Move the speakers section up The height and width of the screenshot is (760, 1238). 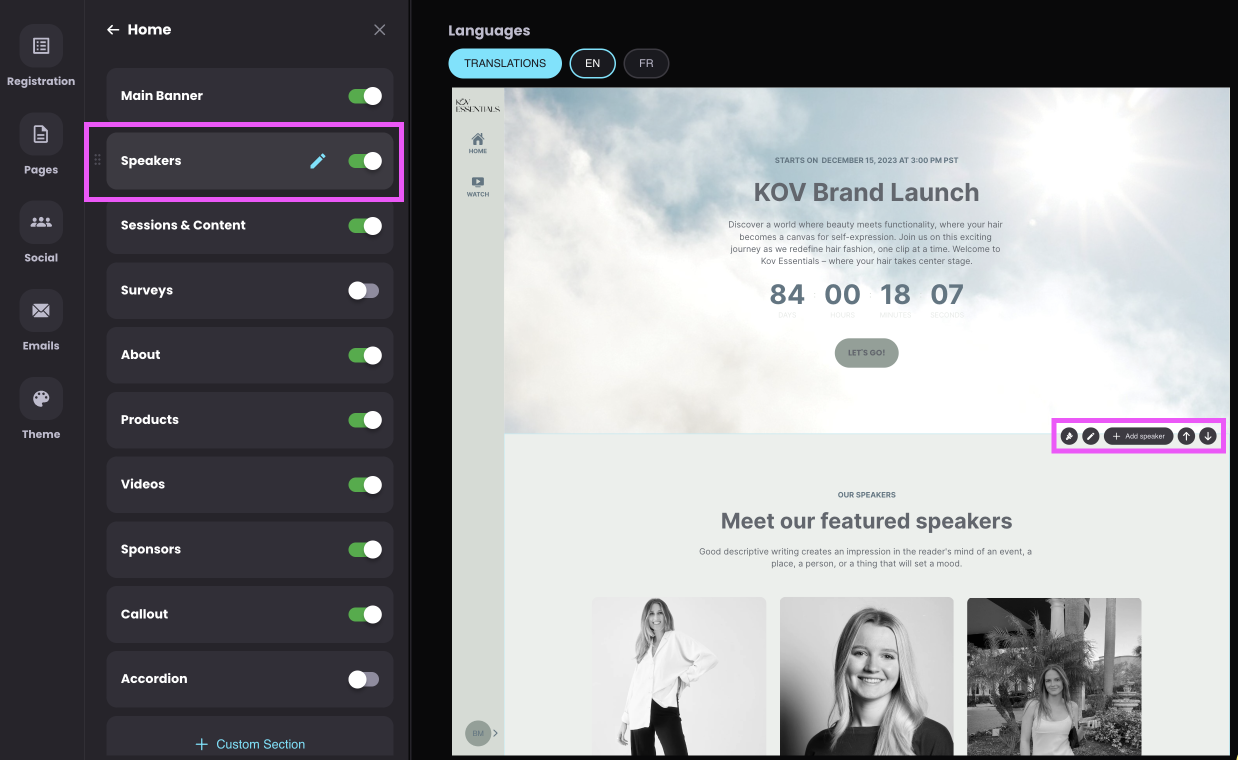(1186, 436)
